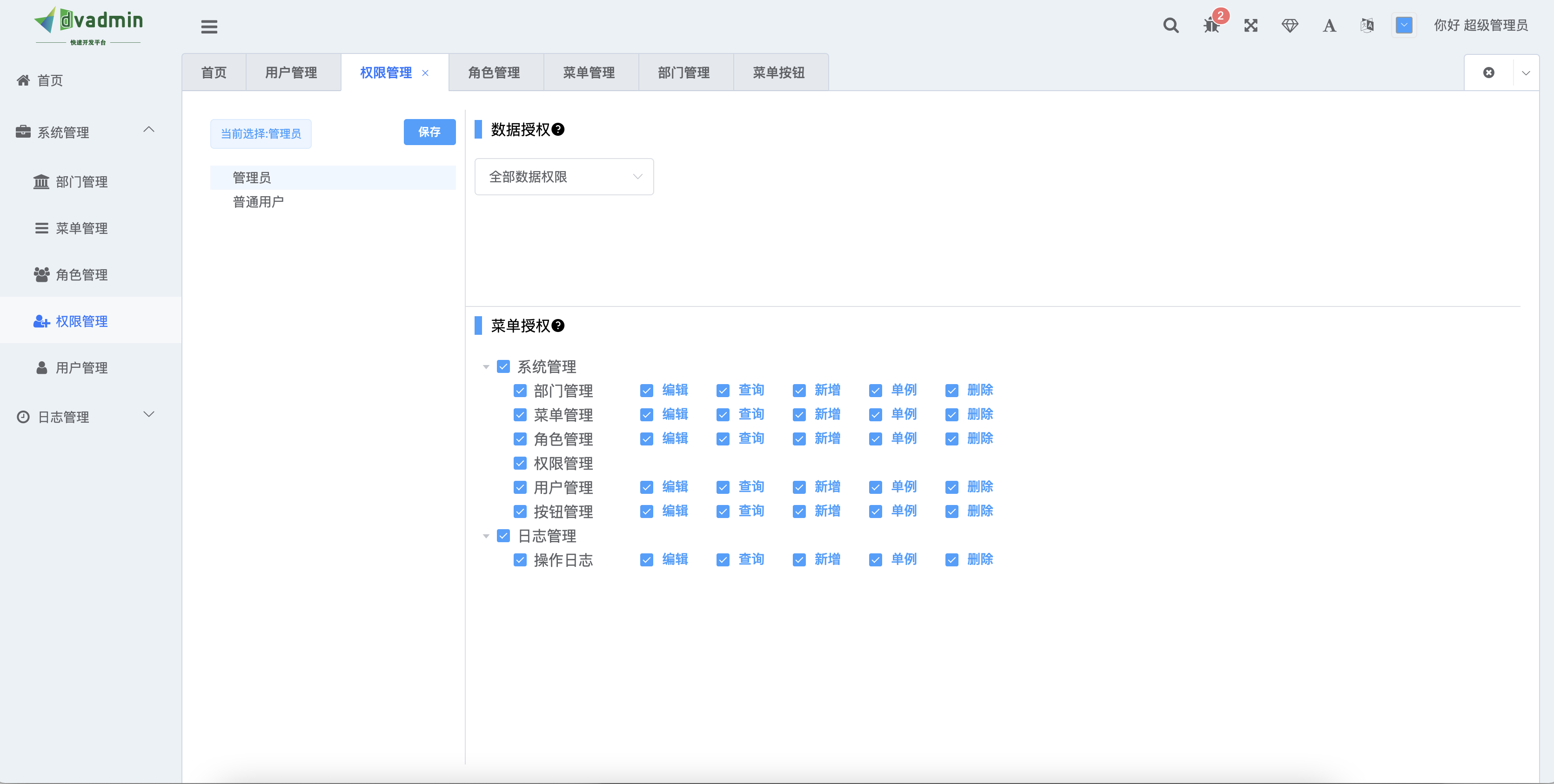The height and width of the screenshot is (784, 1554).
Task: Toggle 删除 checkbox for 部门管理 row
Action: pos(952,391)
